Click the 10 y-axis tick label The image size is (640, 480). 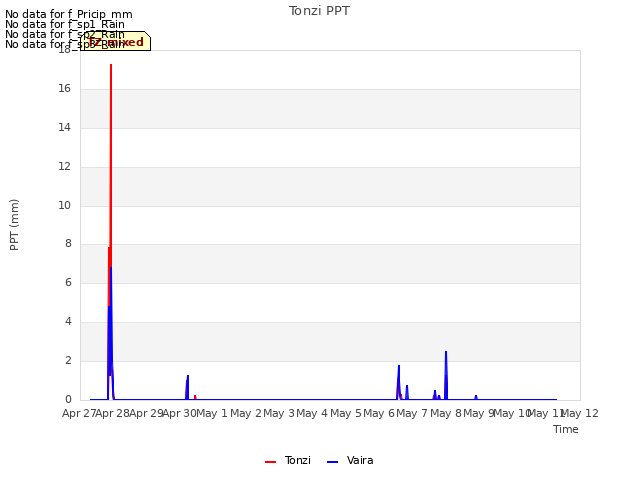(64, 205)
